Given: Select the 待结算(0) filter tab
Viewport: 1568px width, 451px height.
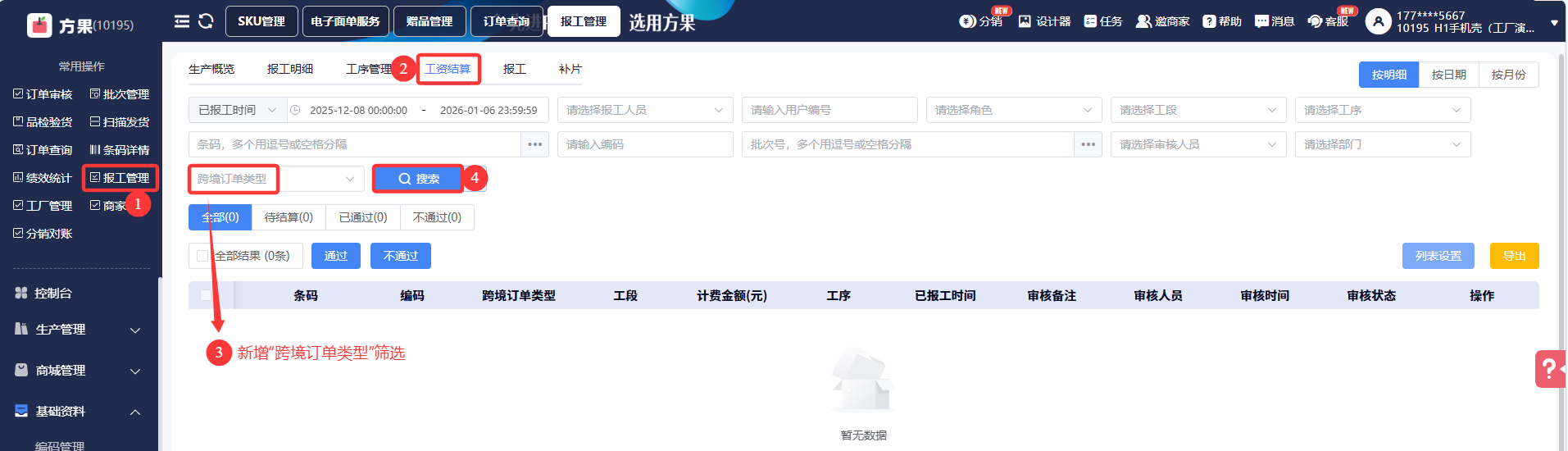Looking at the screenshot, I should pyautogui.click(x=289, y=217).
